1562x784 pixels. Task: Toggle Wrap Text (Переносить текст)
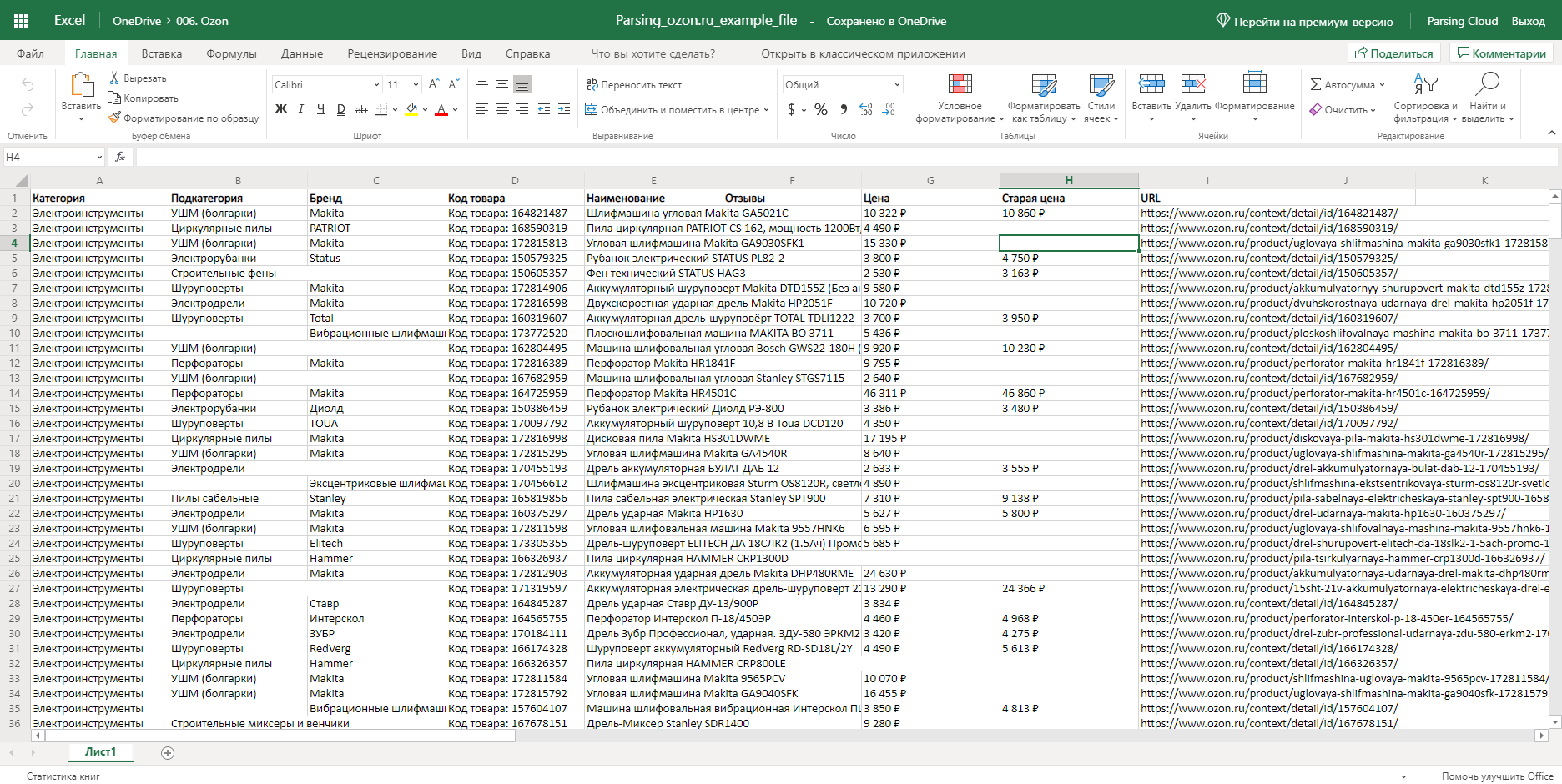coord(634,85)
